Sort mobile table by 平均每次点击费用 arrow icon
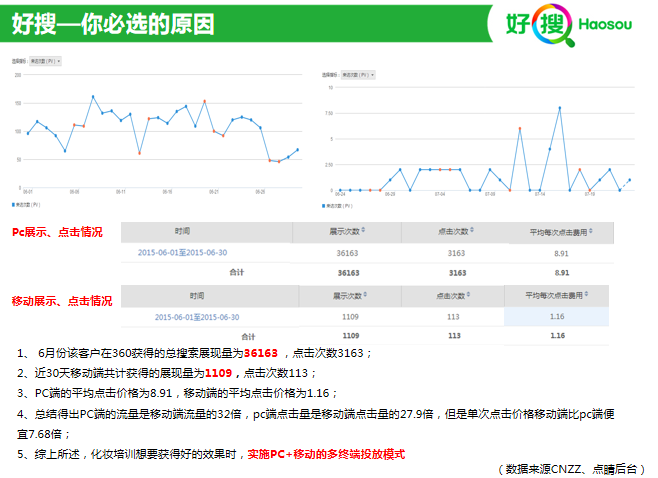658x478 pixels. 586,295
